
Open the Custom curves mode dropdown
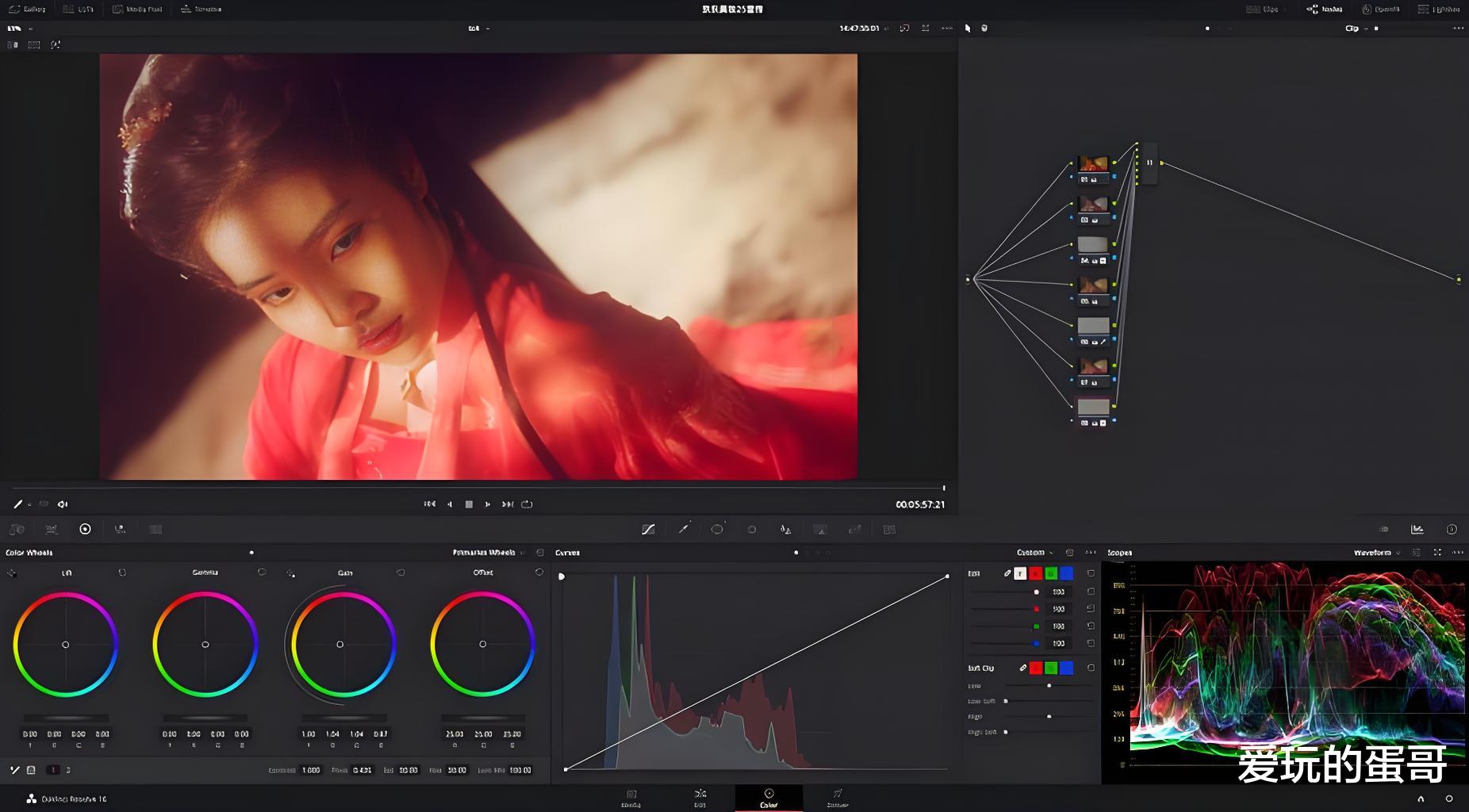(x=1034, y=552)
